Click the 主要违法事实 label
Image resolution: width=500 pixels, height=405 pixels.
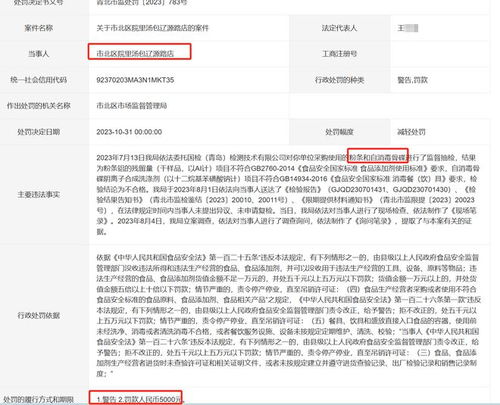pos(38,194)
